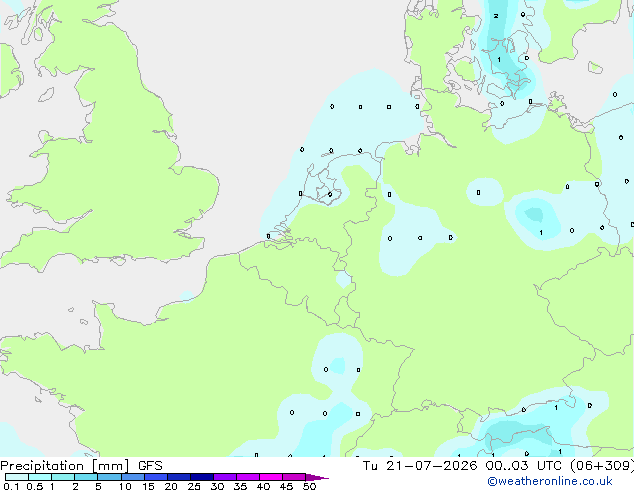634x490 pixels.
Task: Click the 1–2 mm legend color swatch
Action: coord(63,477)
